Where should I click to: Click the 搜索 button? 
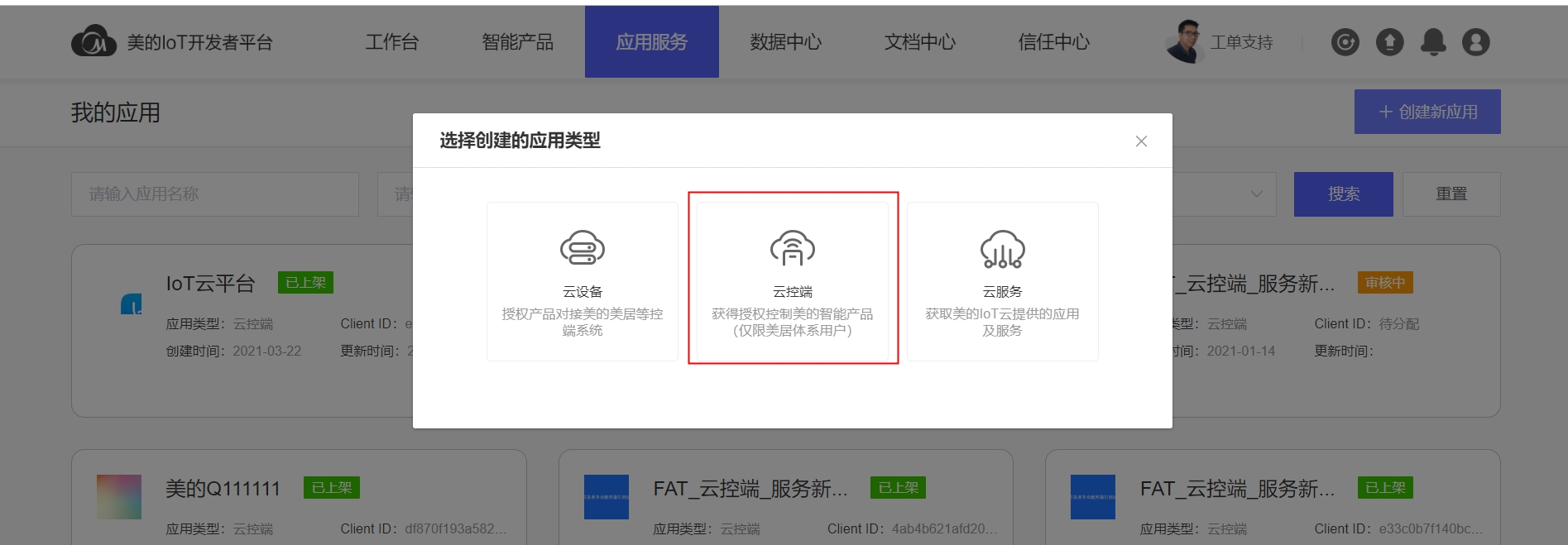tap(1344, 194)
